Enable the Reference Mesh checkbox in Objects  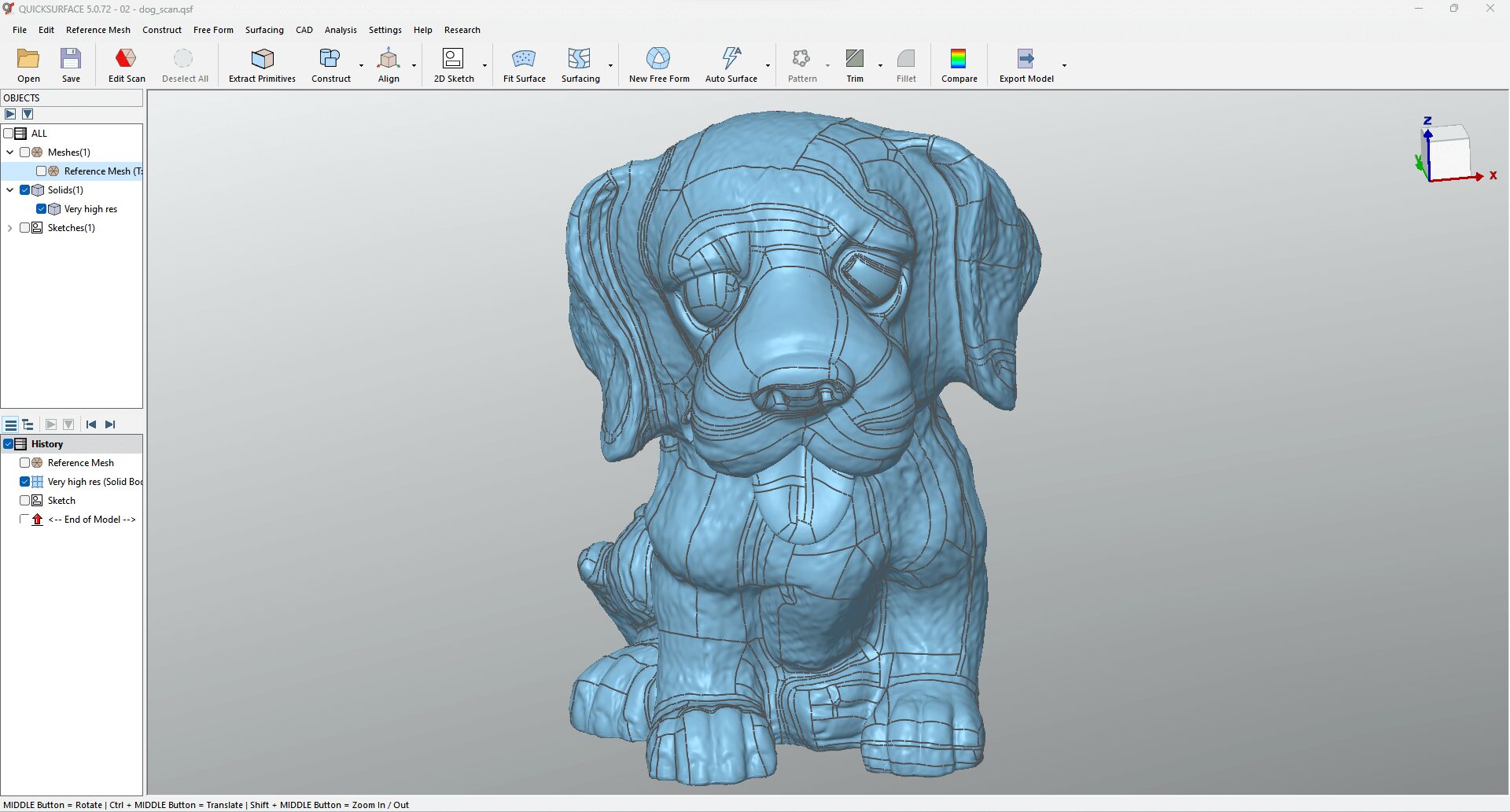41,171
